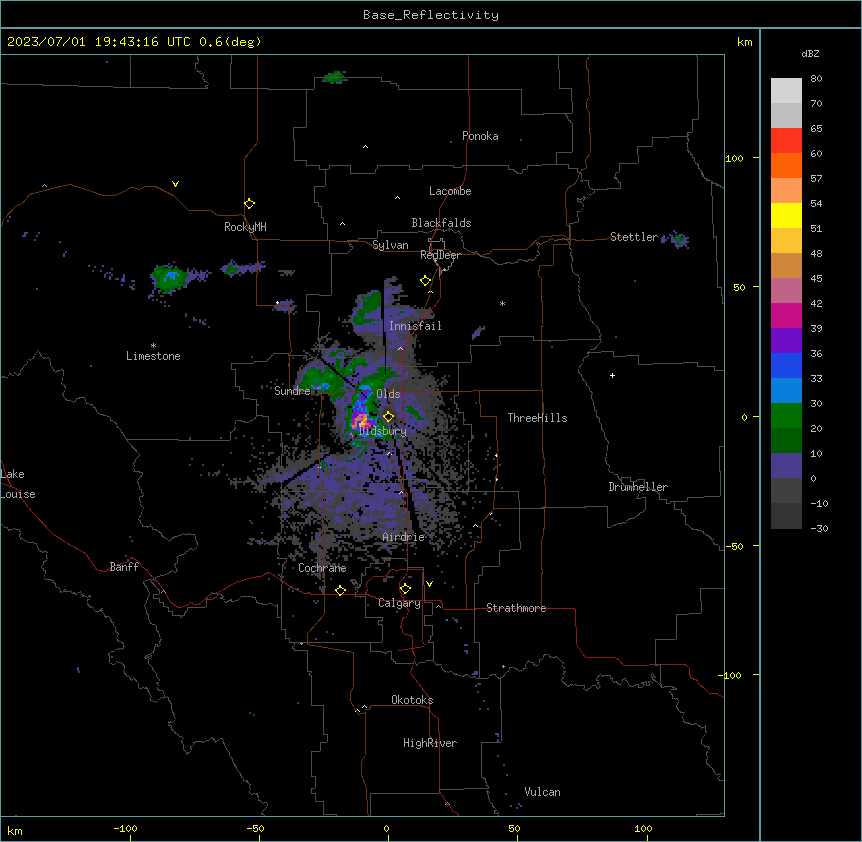Select the RedDeer city label
862x842 pixels.
pos(440,255)
